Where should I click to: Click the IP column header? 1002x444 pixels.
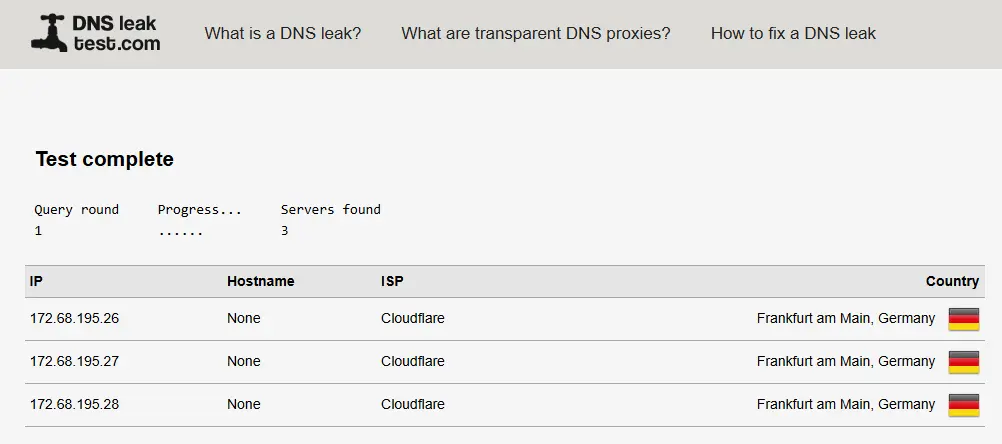point(36,281)
